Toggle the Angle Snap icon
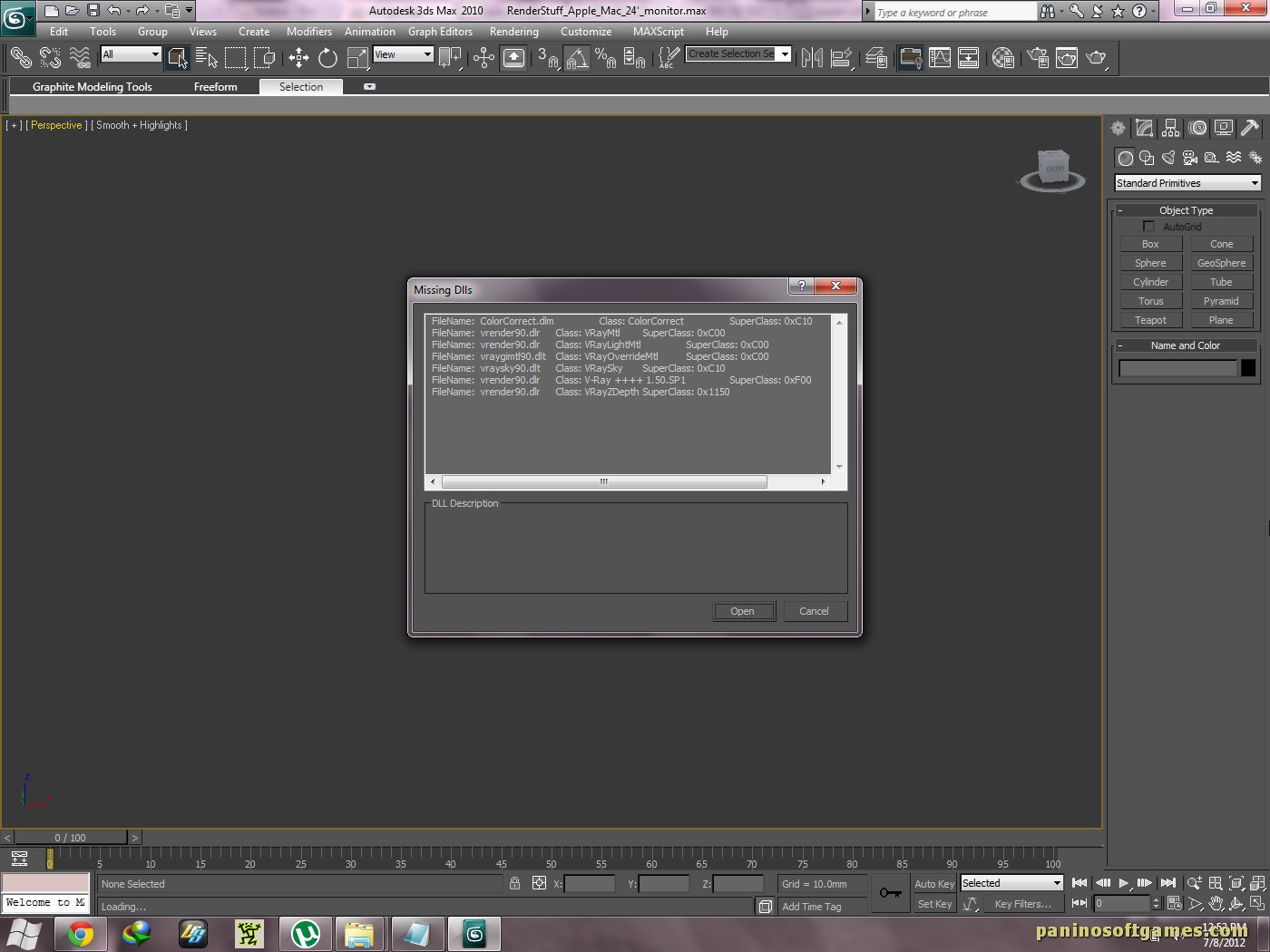This screenshot has width=1270, height=952. click(x=577, y=58)
